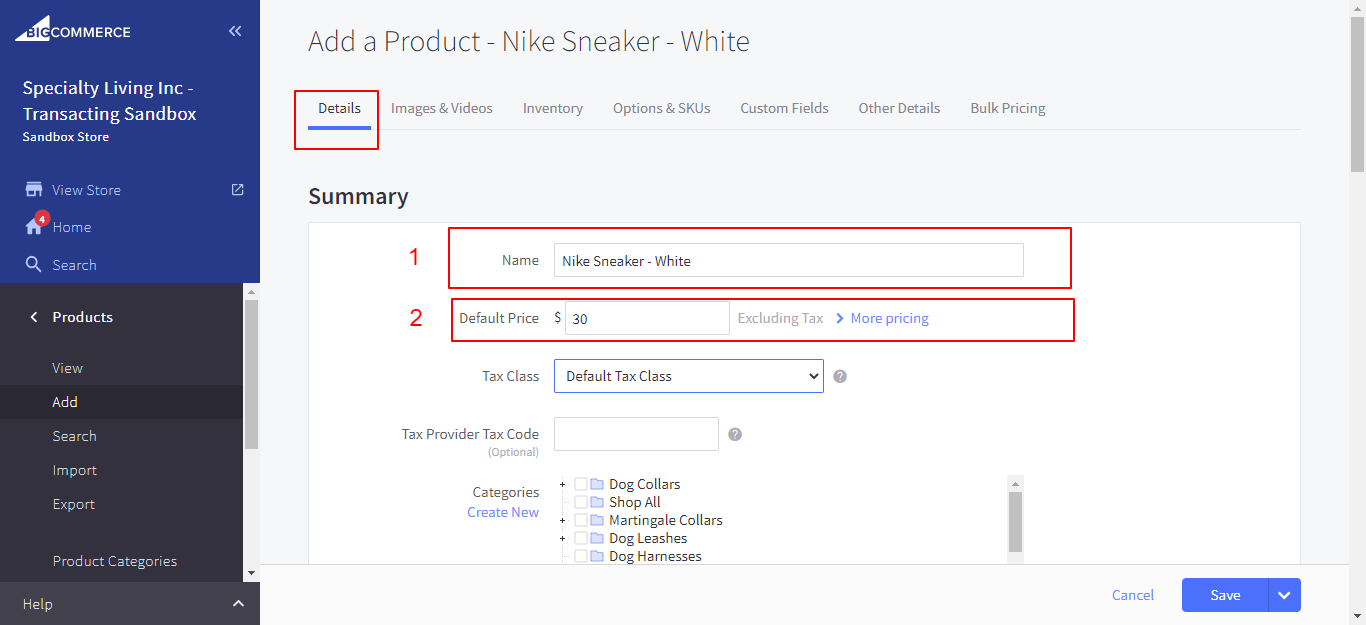Check the Dog Harnesses category checkbox
1366x625 pixels.
click(x=581, y=556)
